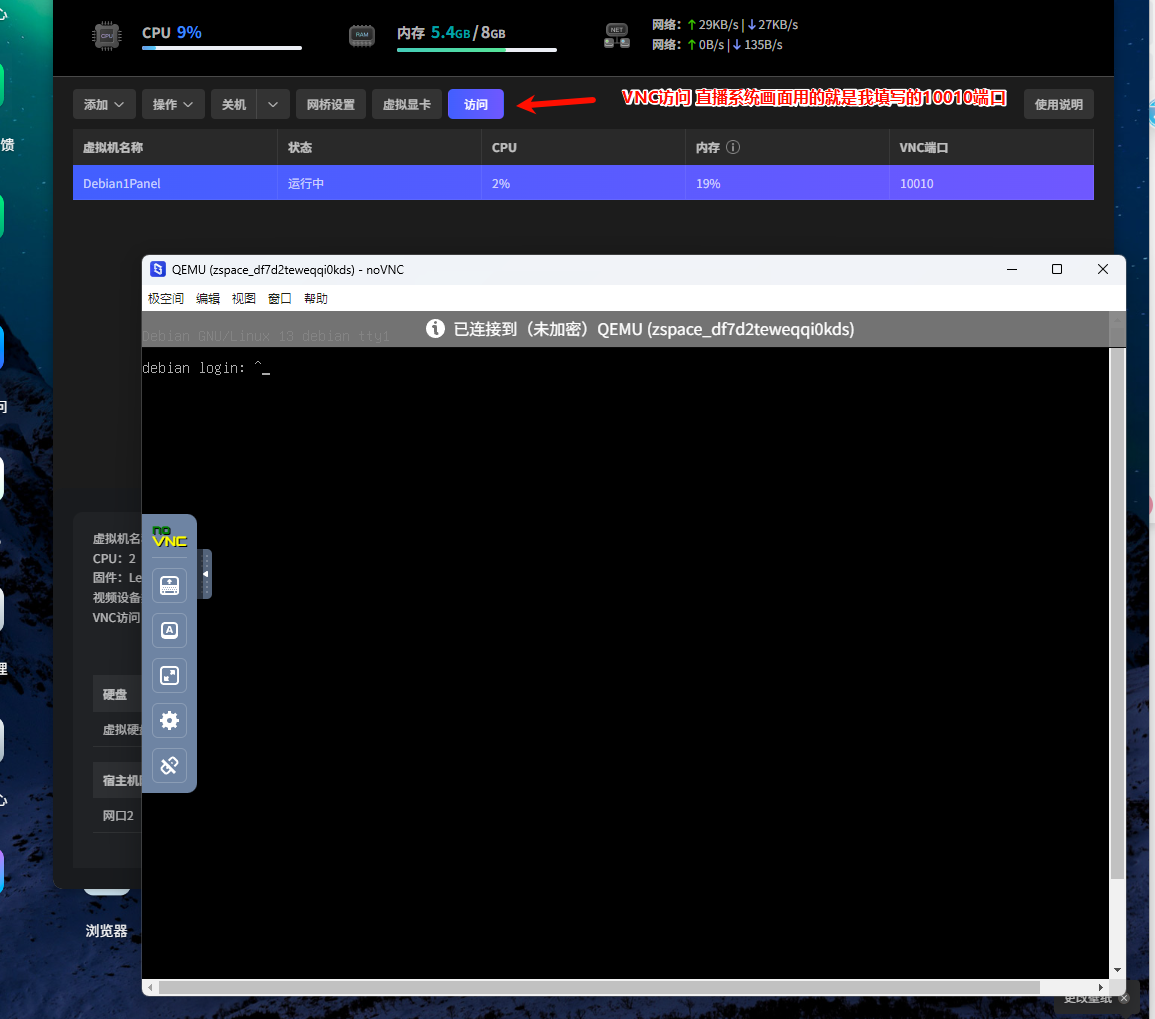Viewport: 1155px width, 1019px height.
Task: Click the noVNC logo
Action: click(x=169, y=537)
